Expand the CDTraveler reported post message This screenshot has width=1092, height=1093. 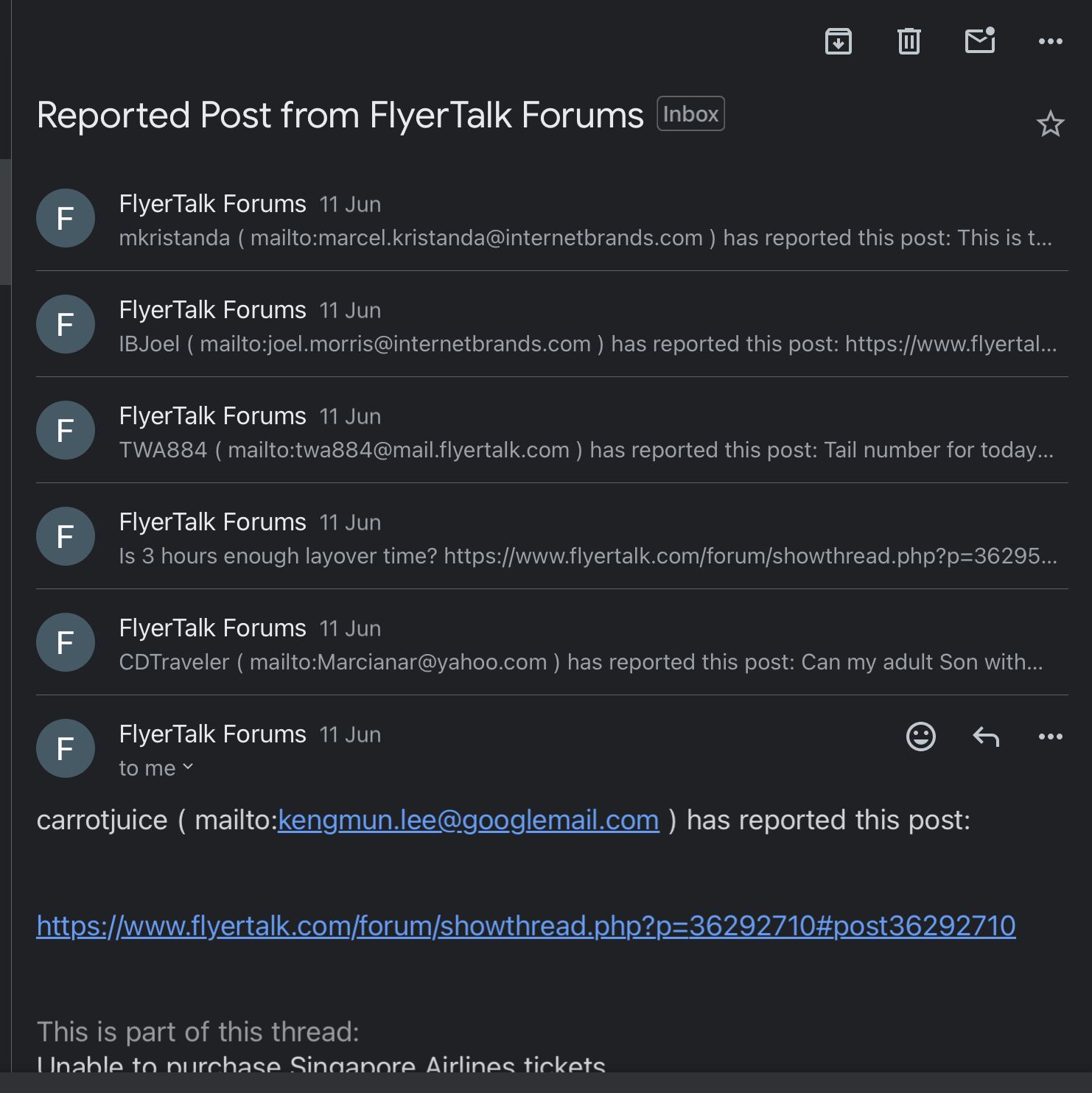[552, 642]
